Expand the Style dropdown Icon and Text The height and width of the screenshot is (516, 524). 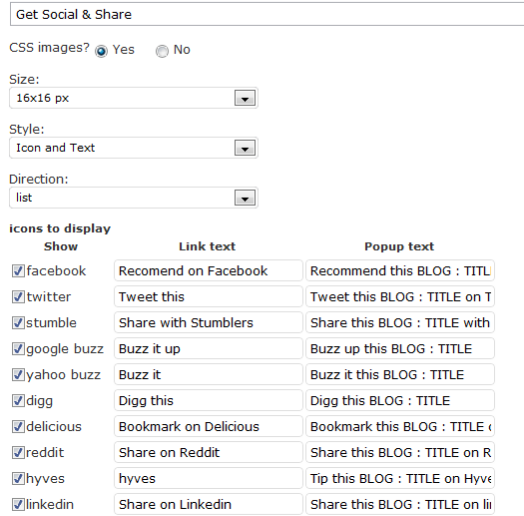134,148
